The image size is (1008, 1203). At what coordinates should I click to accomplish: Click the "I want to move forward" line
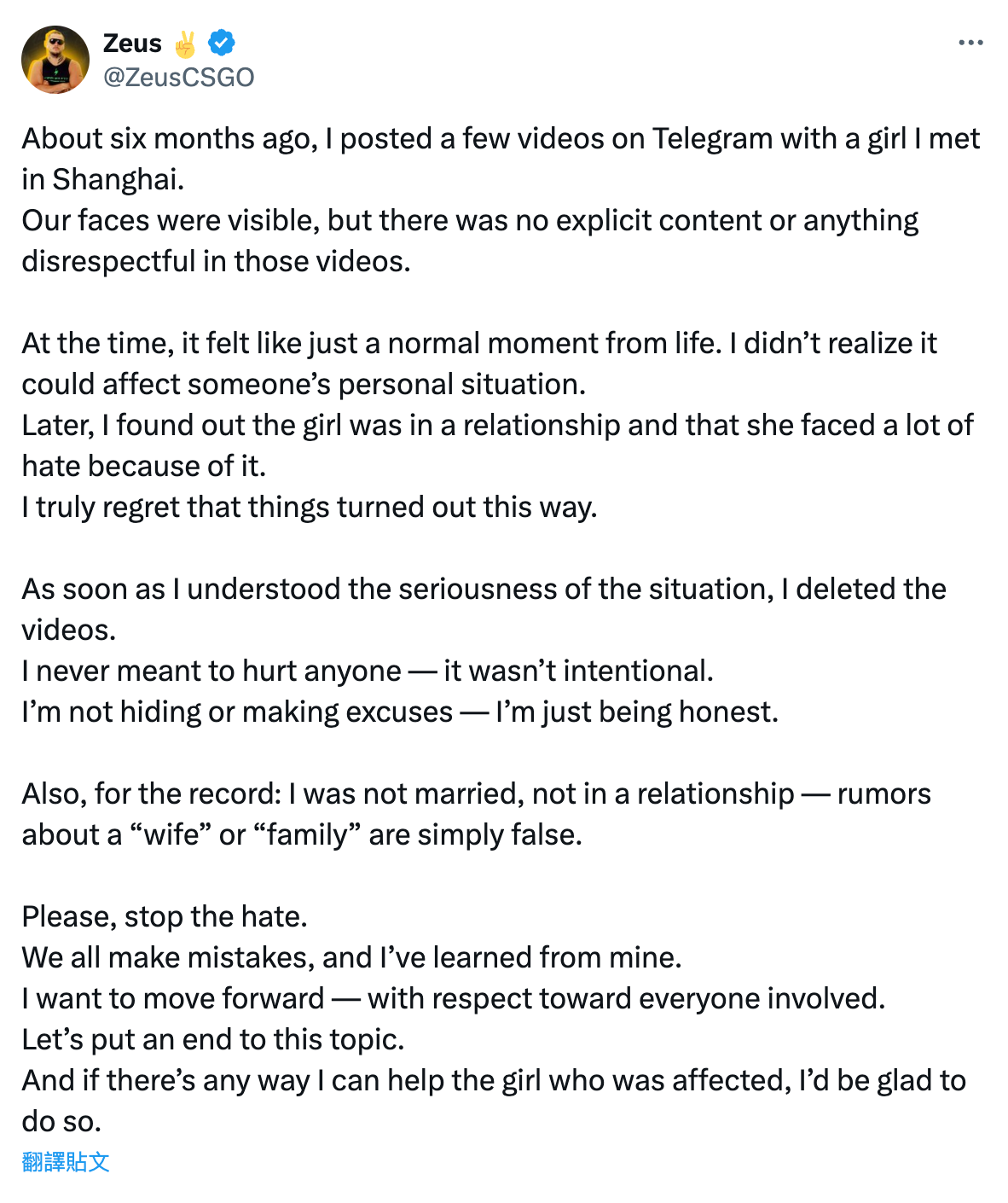(453, 999)
